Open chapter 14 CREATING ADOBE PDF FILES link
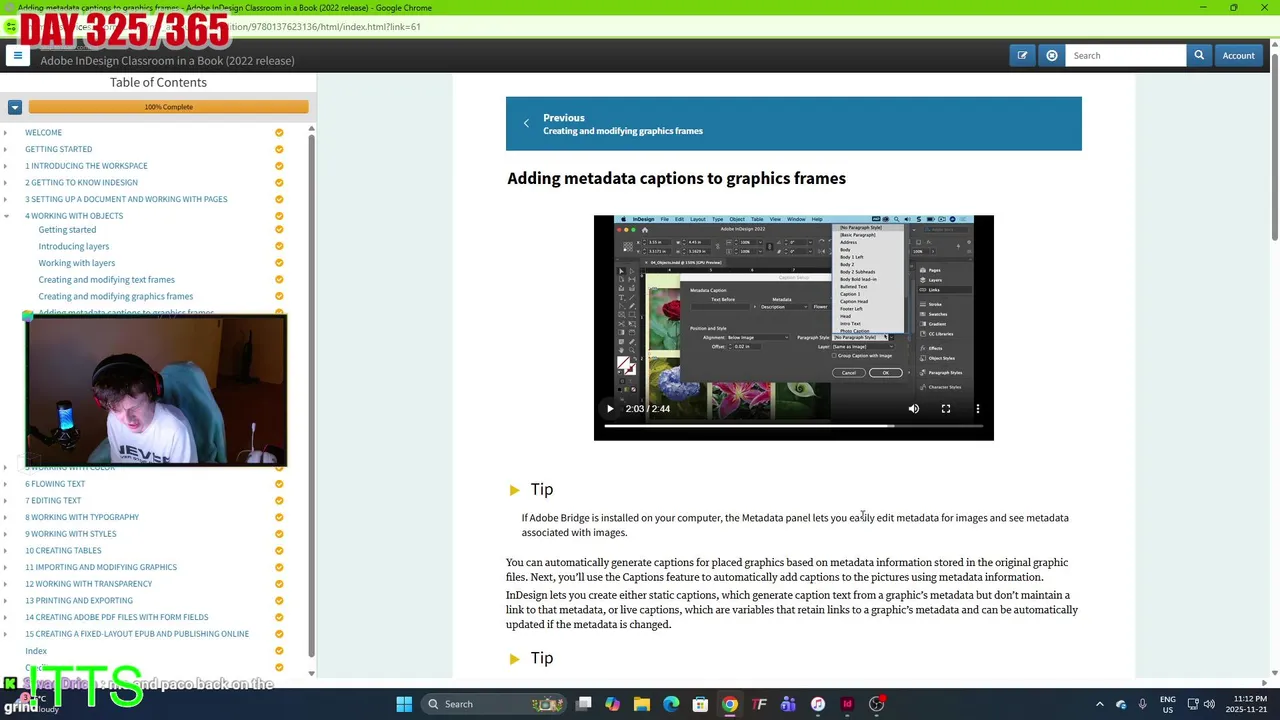This screenshot has height=720, width=1280. pyautogui.click(x=117, y=617)
